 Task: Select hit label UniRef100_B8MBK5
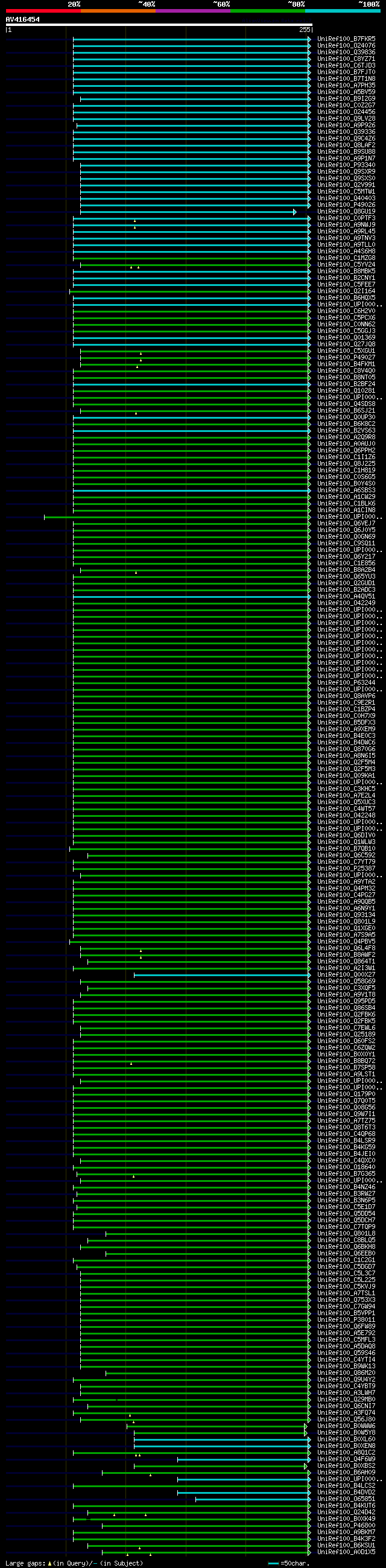346,271
